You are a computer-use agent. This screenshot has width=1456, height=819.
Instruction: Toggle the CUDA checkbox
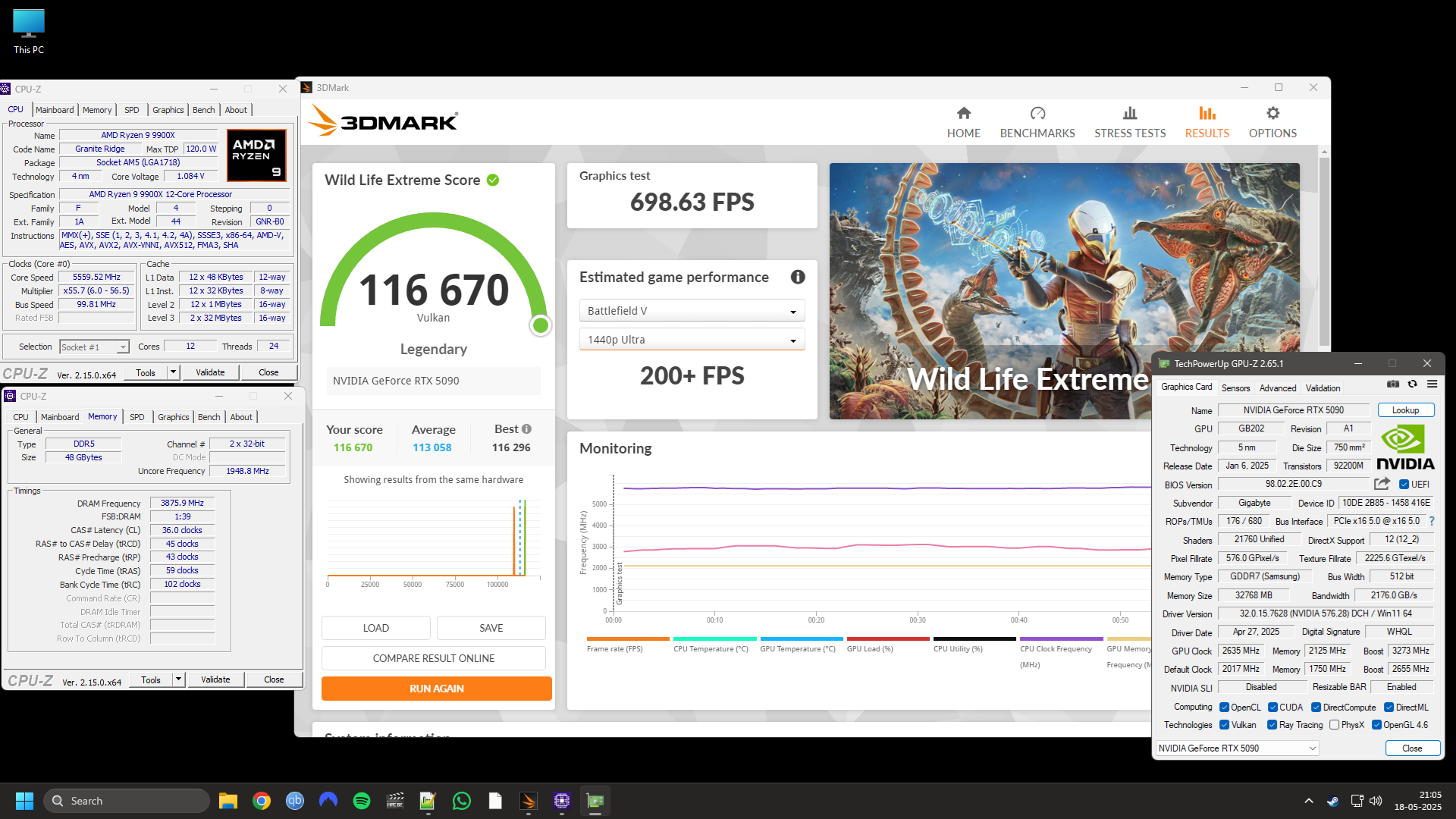(1272, 708)
